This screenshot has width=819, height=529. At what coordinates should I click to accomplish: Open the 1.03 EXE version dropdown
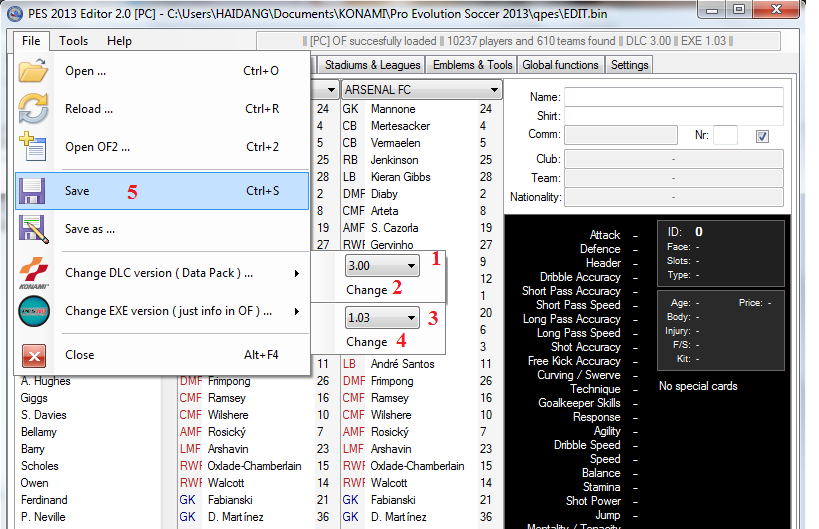[382, 318]
